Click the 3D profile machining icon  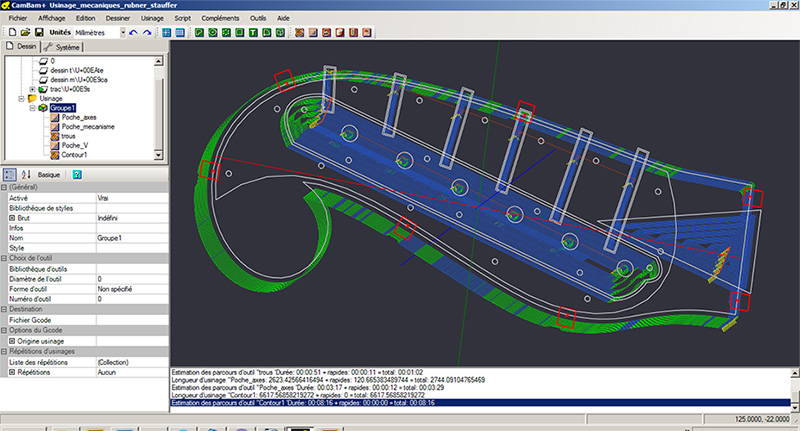tap(354, 33)
